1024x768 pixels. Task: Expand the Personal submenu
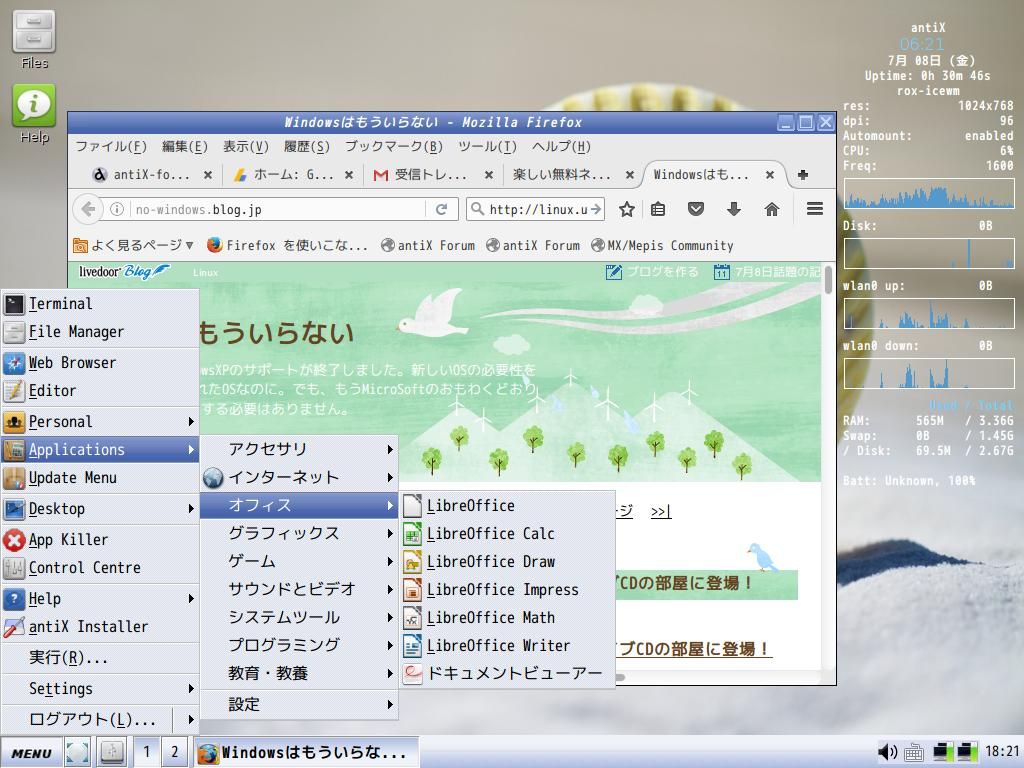pos(100,421)
